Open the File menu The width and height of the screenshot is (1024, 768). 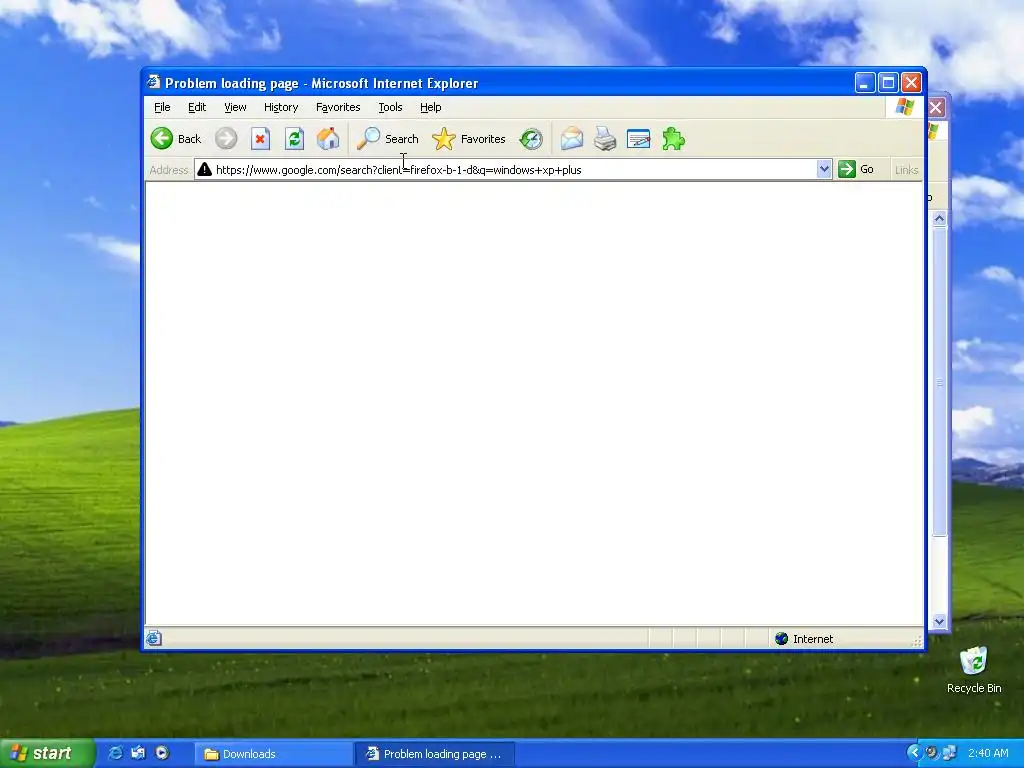pyautogui.click(x=162, y=107)
